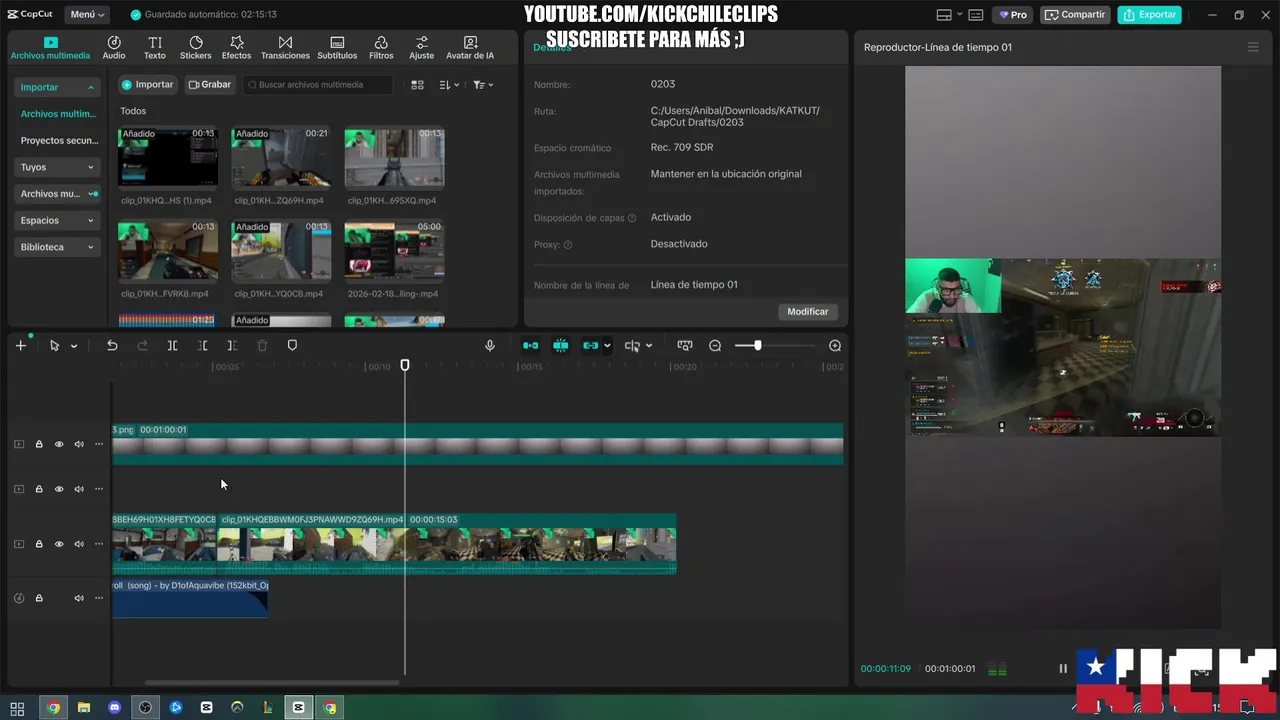Screen dimensions: 1280x720
Task: Click the timeline zoom slider handle
Action: click(x=758, y=346)
